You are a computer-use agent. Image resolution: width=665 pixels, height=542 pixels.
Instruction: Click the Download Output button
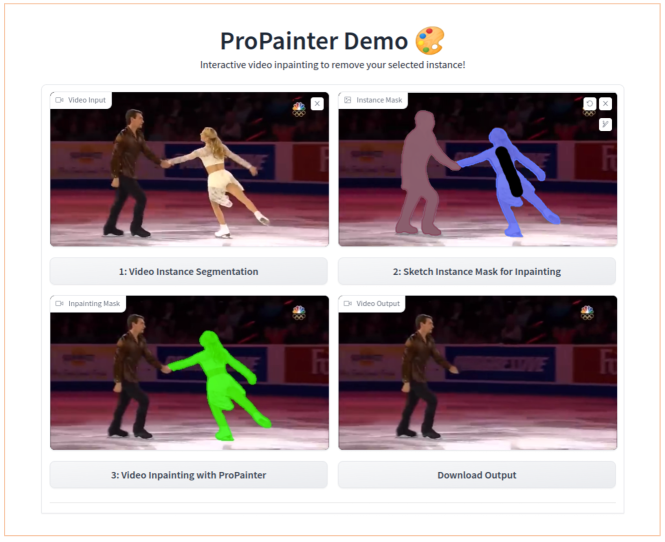pos(477,475)
